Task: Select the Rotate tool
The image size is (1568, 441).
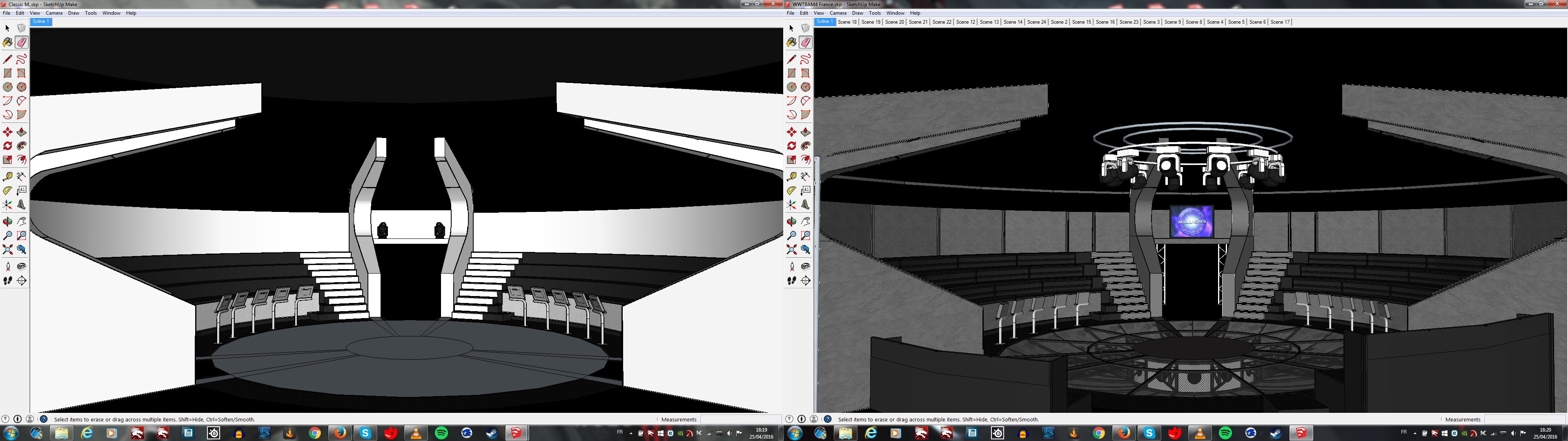Action: [7, 146]
